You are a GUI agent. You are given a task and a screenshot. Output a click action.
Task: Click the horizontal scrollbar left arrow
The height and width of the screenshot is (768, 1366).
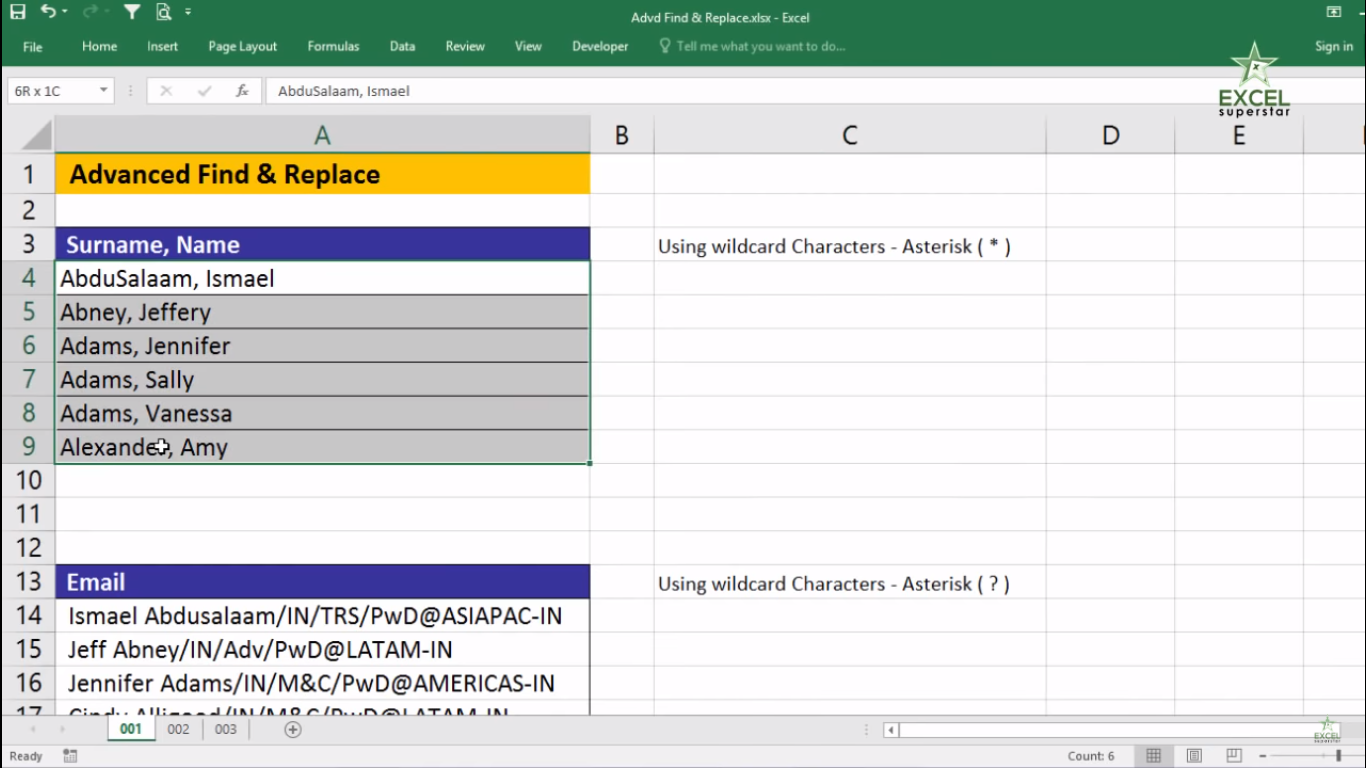[x=891, y=730]
